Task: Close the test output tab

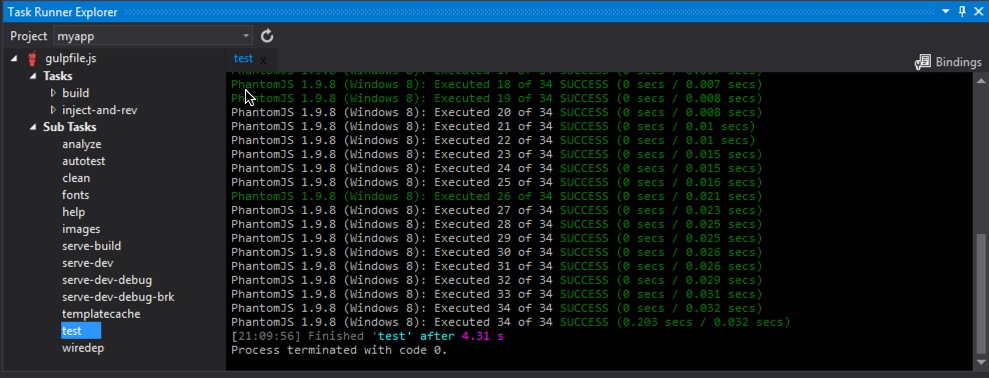Action: pos(263,61)
